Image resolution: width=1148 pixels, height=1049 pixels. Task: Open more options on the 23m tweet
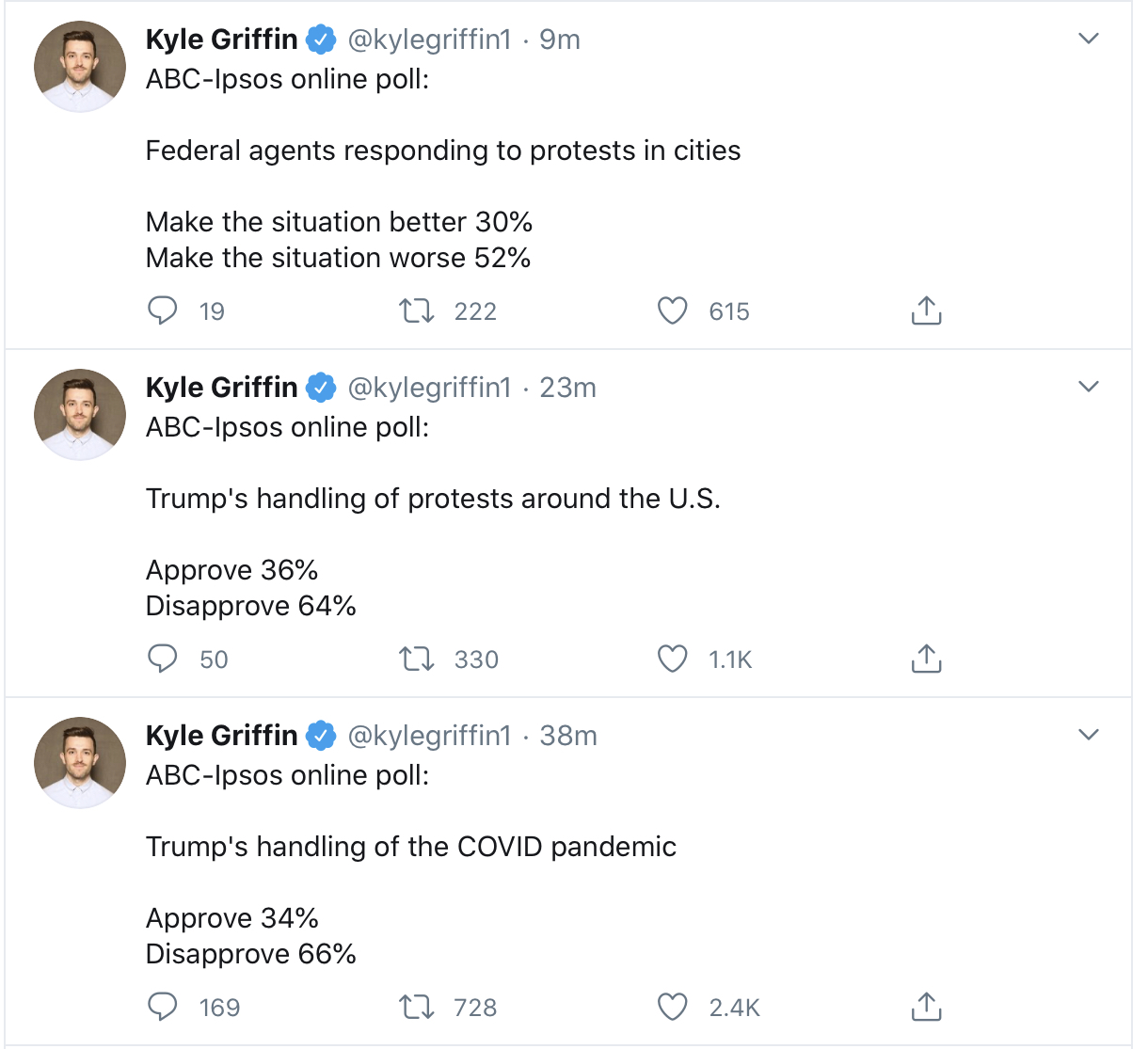pyautogui.click(x=1088, y=387)
